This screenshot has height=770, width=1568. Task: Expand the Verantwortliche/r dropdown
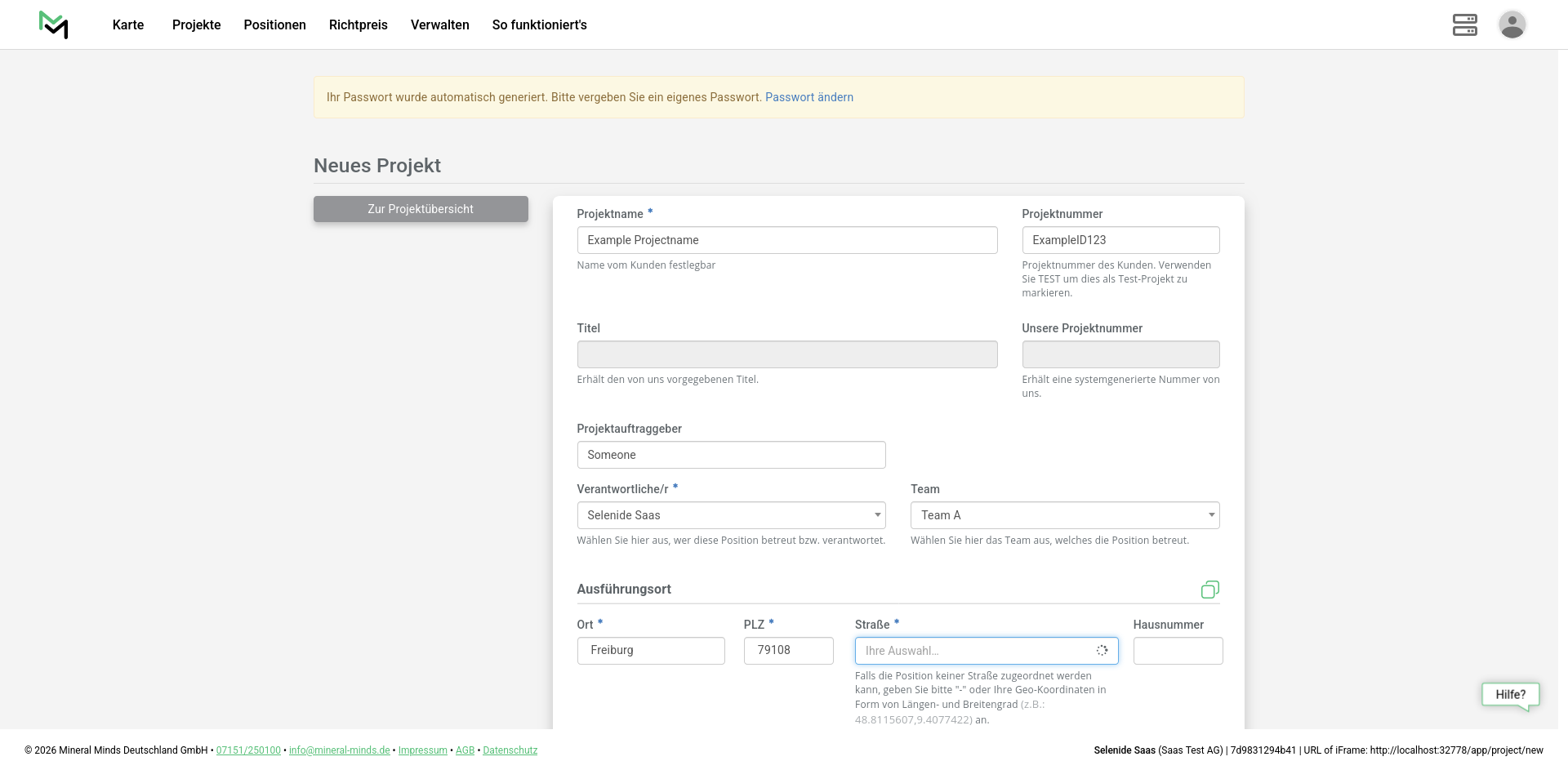pyautogui.click(x=731, y=515)
